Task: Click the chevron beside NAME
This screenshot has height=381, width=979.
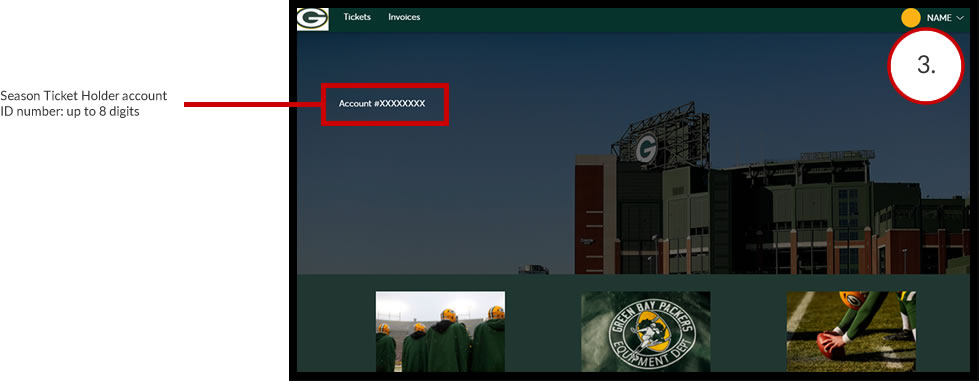Action: [x=960, y=18]
